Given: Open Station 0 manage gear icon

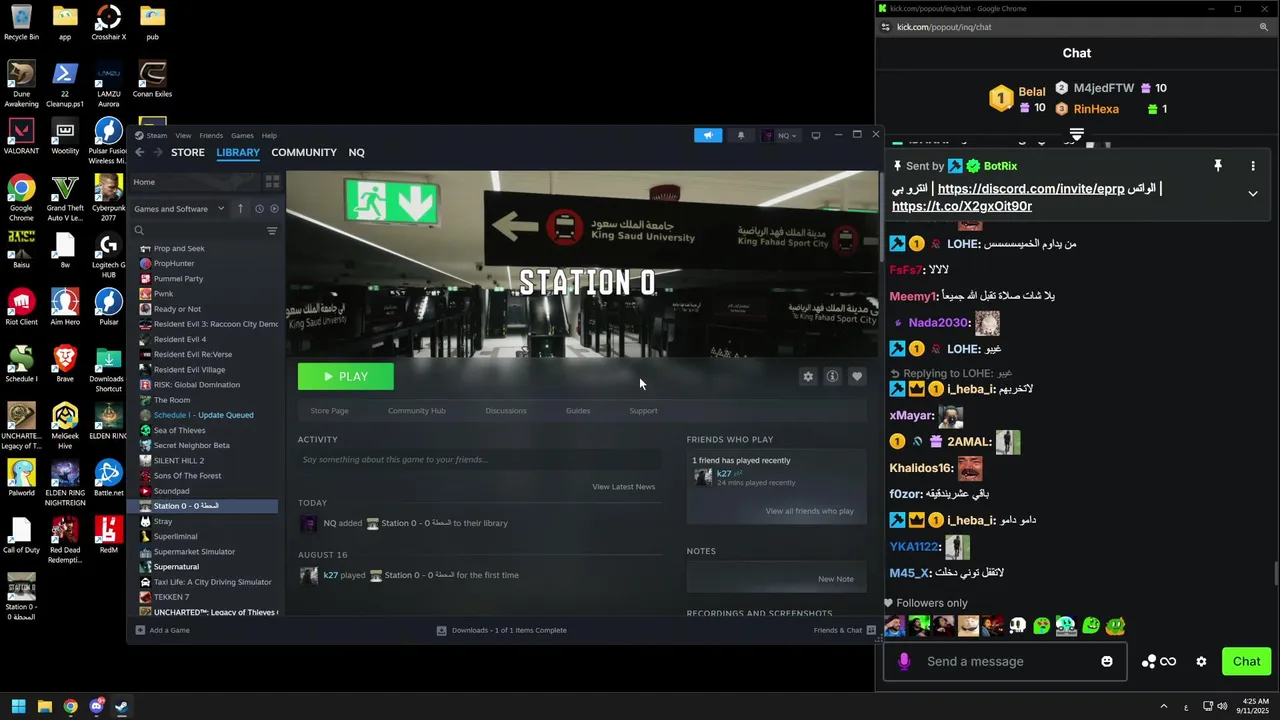Looking at the screenshot, I should [x=808, y=376].
